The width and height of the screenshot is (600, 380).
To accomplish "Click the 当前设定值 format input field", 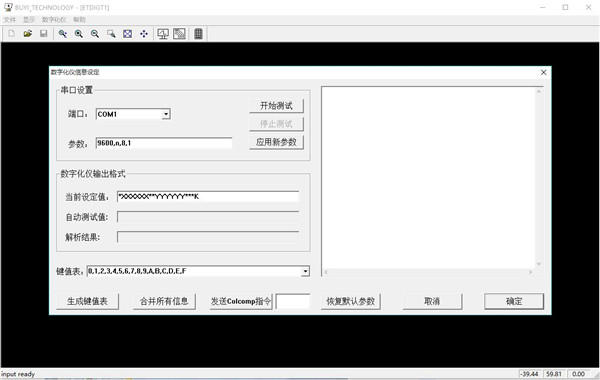I will point(208,197).
